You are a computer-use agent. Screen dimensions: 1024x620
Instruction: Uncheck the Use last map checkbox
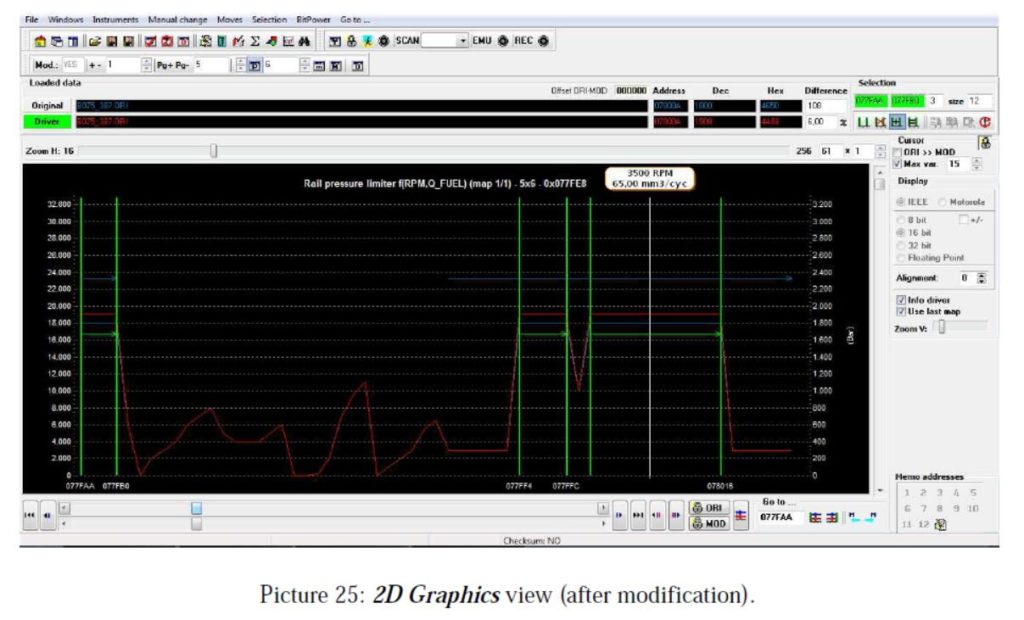901,311
